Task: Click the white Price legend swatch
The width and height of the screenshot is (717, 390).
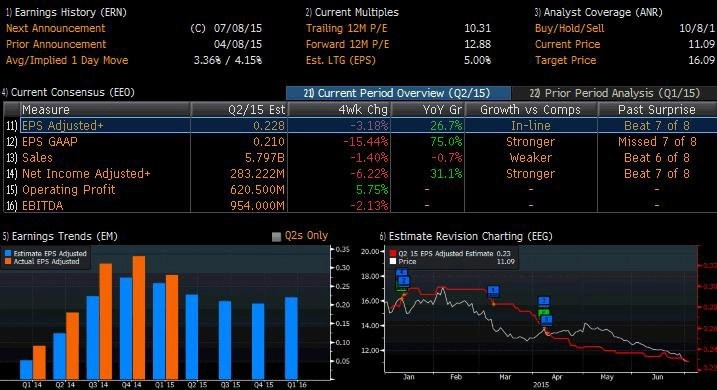Action: pos(393,262)
